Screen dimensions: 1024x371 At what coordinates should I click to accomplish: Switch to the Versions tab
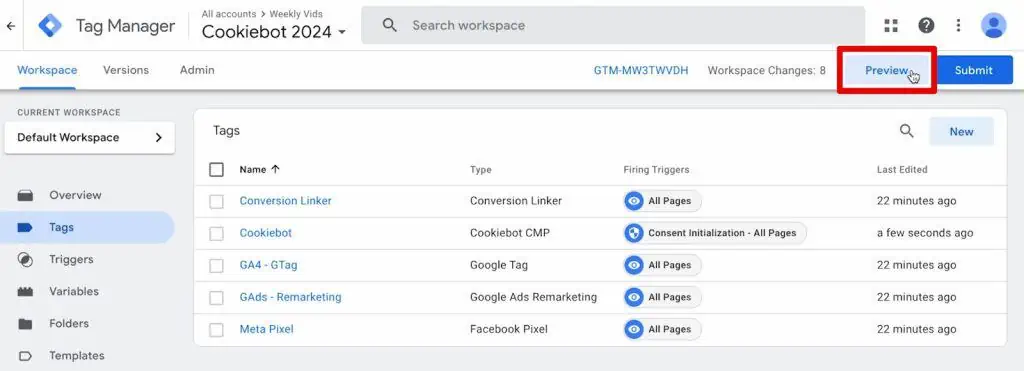126,70
